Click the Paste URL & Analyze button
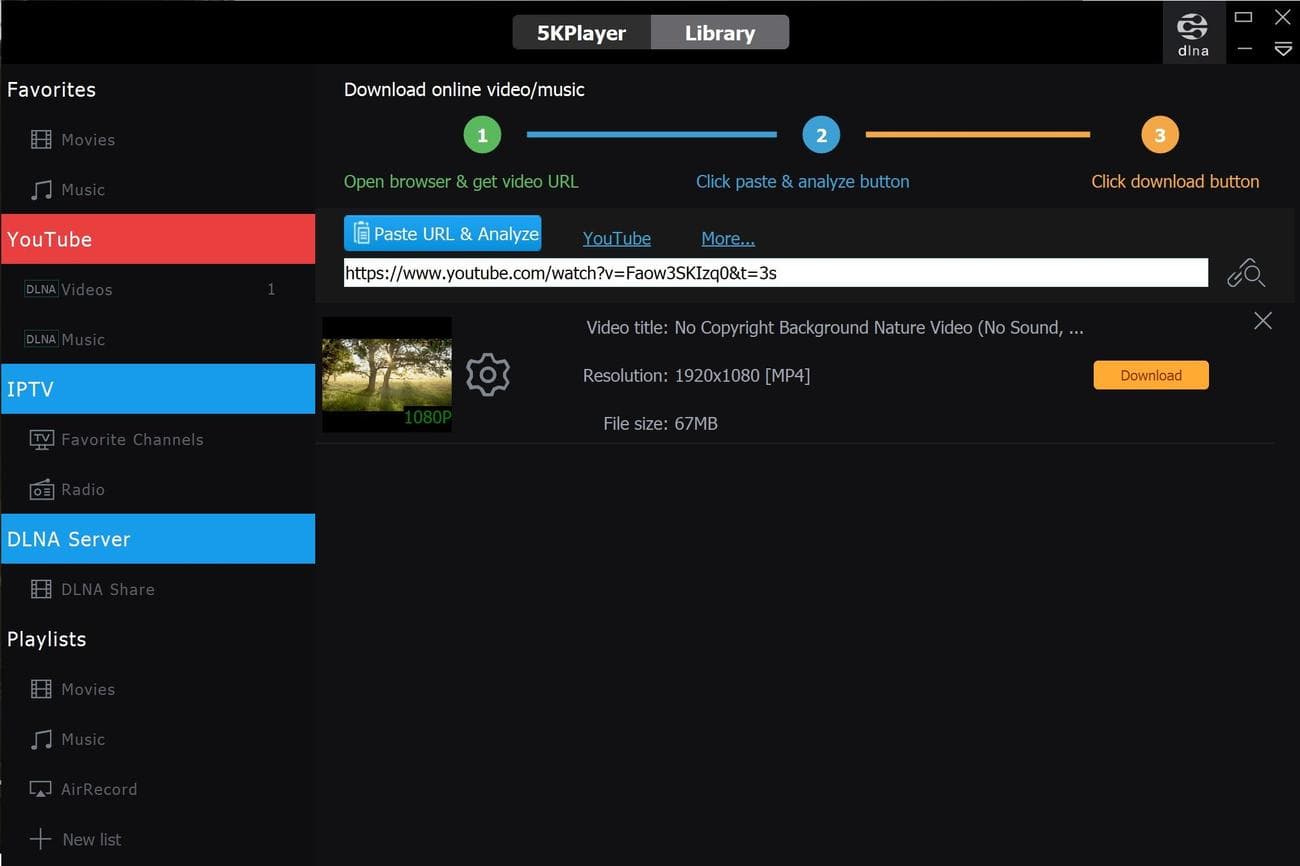 point(442,233)
